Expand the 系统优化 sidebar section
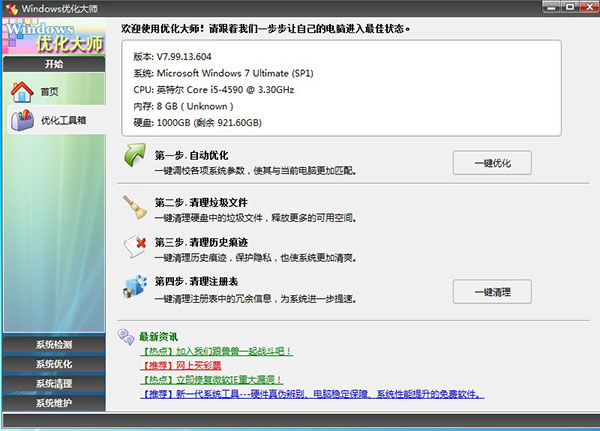Screen dimensions: 600x431 point(53,364)
